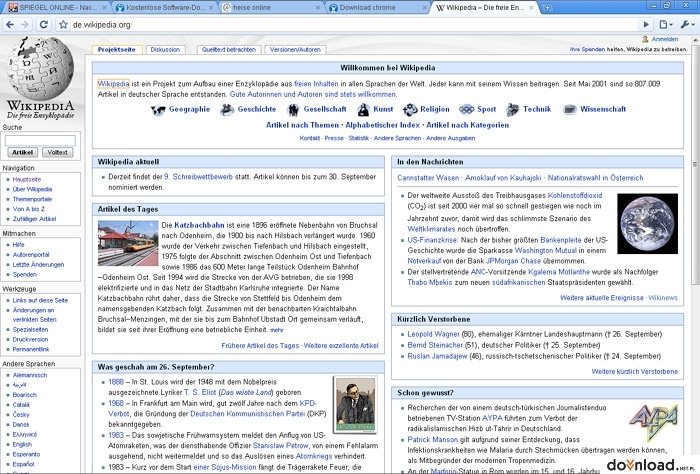The height and width of the screenshot is (474, 700).
Task: Open Cannstatter Wasen news link
Action: (x=428, y=178)
